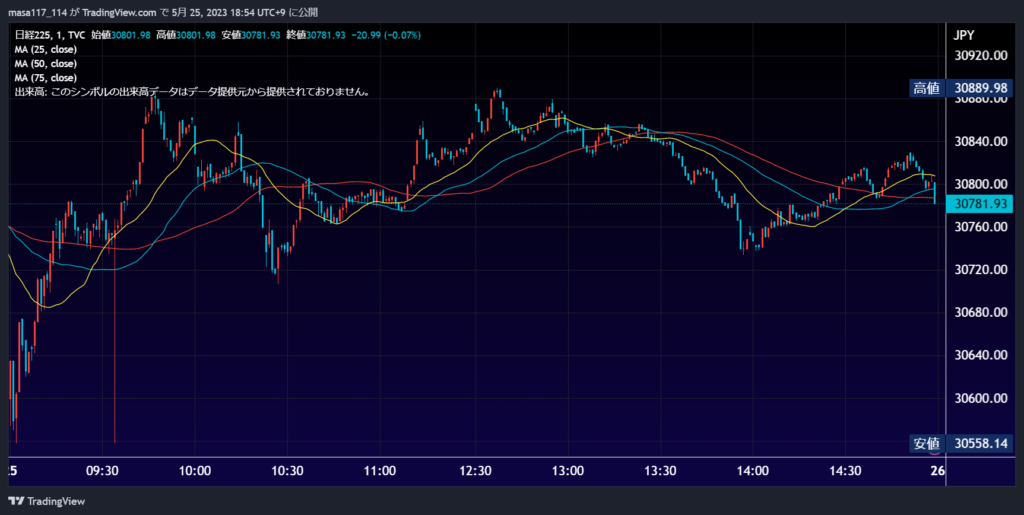Screen dimensions: 1024x515
Task: Click the 出来高 volume data notice
Action: coord(193,92)
